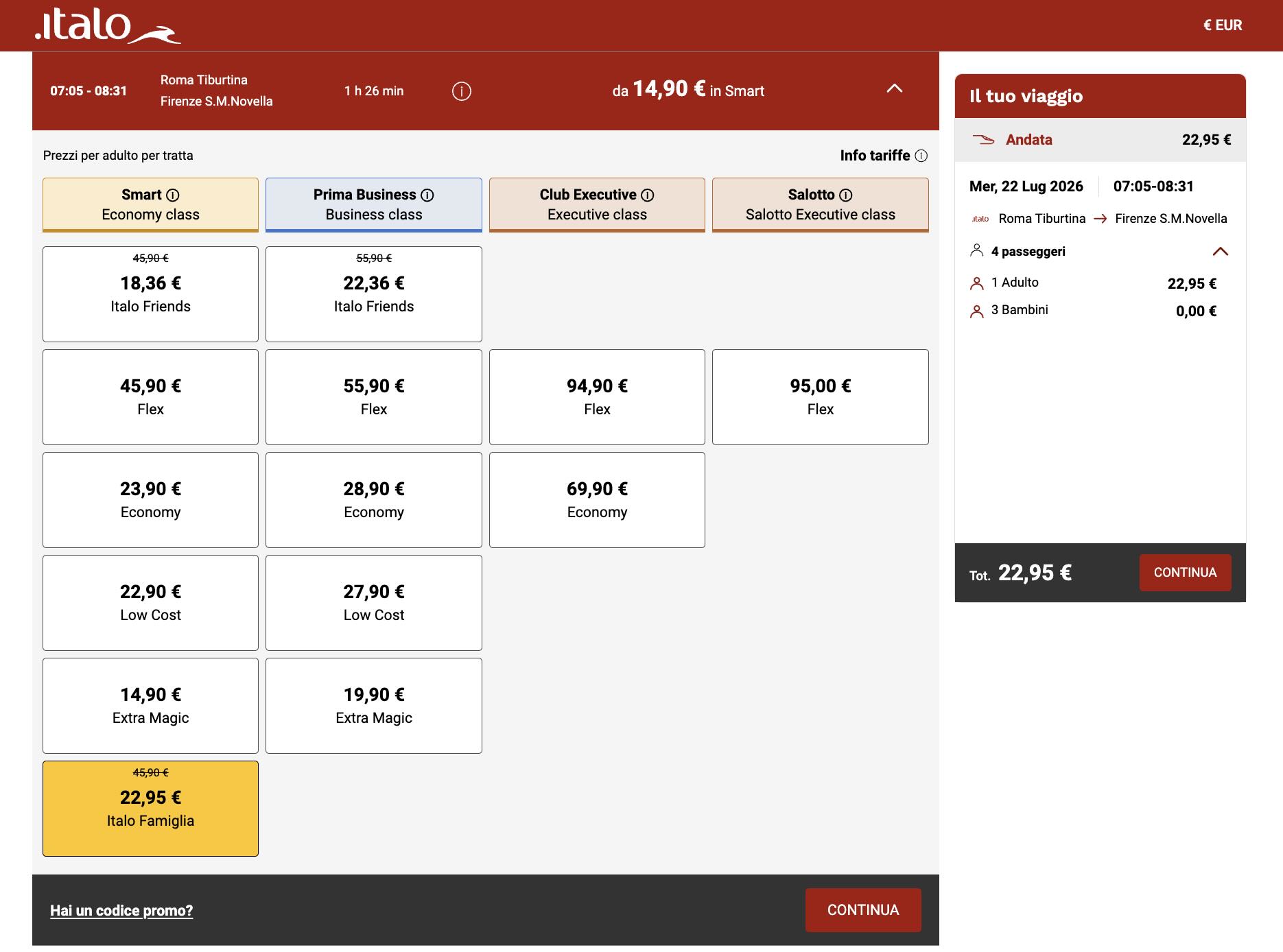Click the 07:05 - 08:31 time in header
Image resolution: width=1283 pixels, height=952 pixels.
pos(89,91)
